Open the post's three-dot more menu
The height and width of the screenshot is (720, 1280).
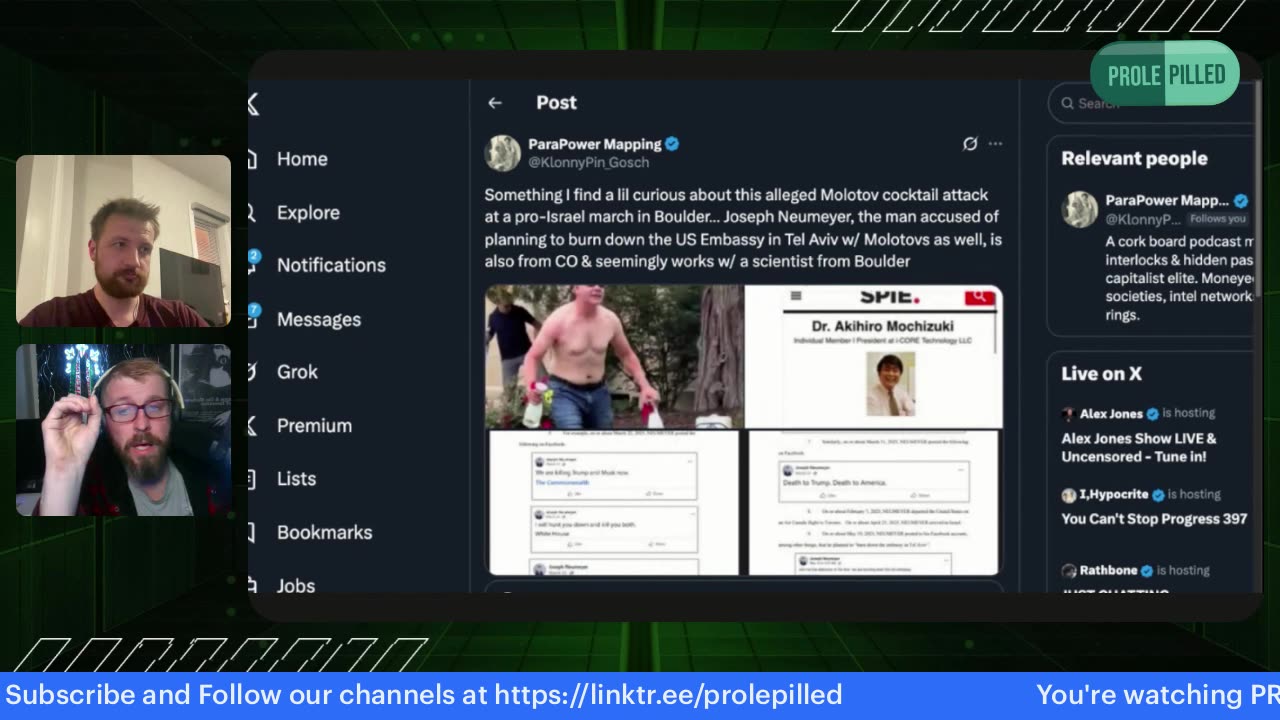coord(995,144)
